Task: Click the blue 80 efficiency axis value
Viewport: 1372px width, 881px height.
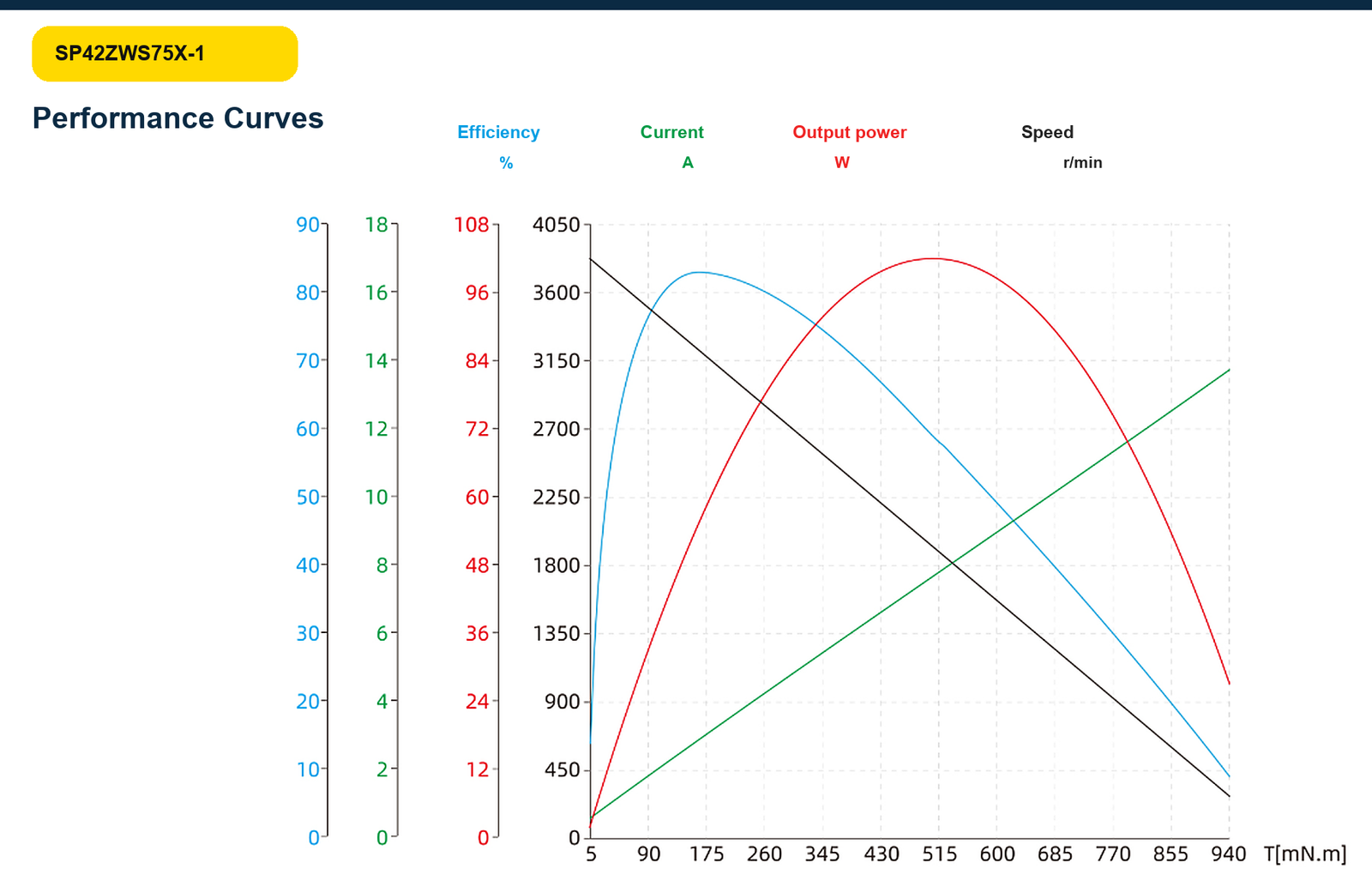Action: [308, 293]
